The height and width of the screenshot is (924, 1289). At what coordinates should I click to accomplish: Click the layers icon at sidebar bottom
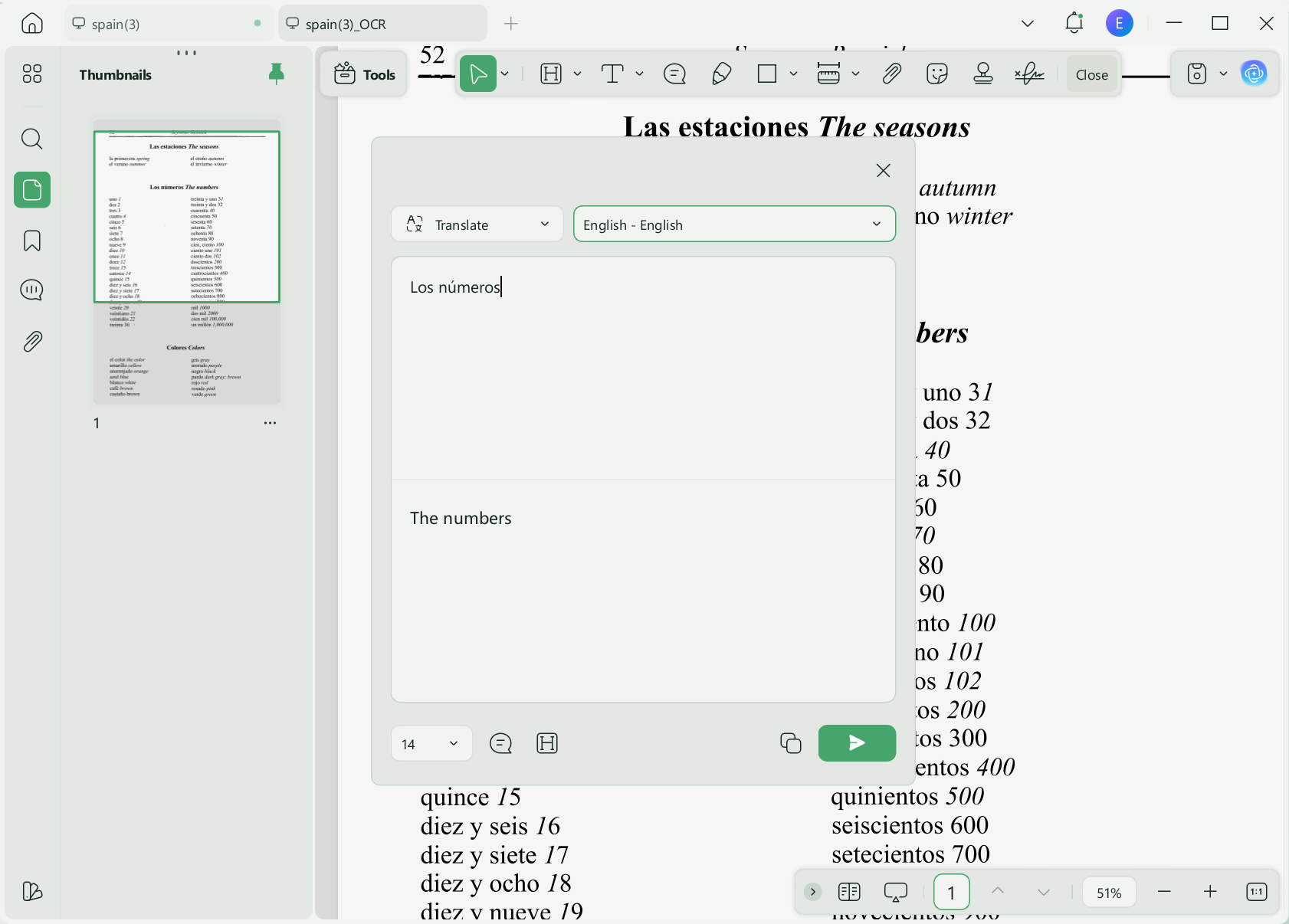click(32, 891)
